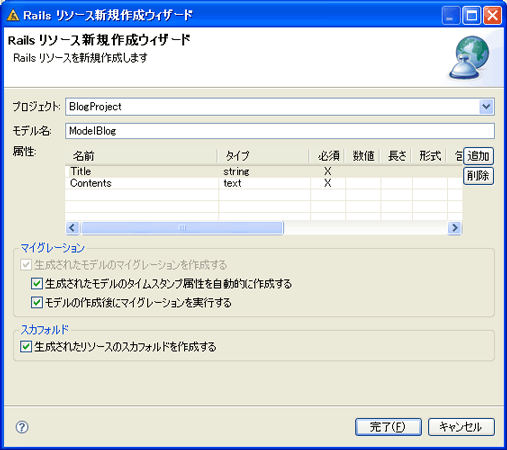Click the 数値 column header
The width and height of the screenshot is (507, 450).
[363, 156]
